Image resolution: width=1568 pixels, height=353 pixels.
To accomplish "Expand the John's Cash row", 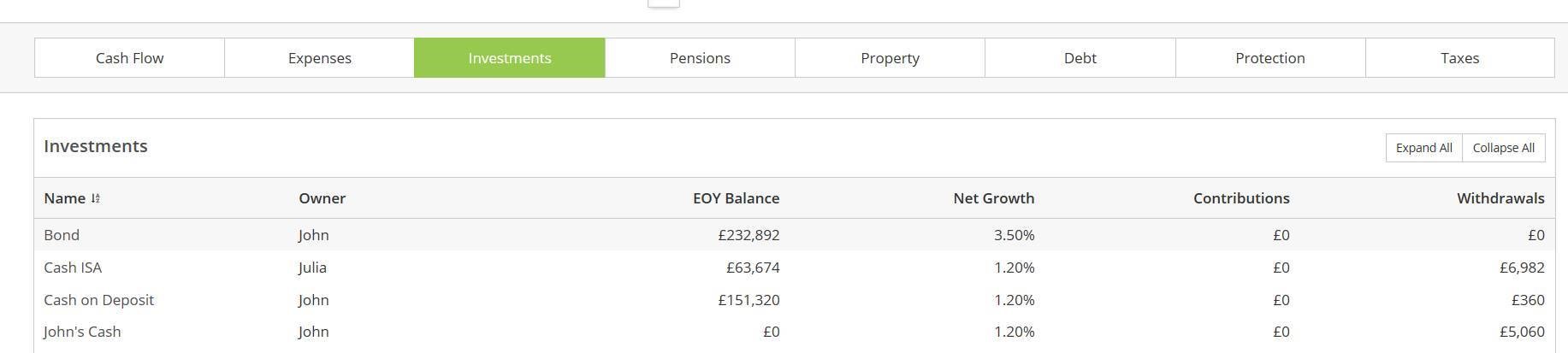I will point(82,332).
